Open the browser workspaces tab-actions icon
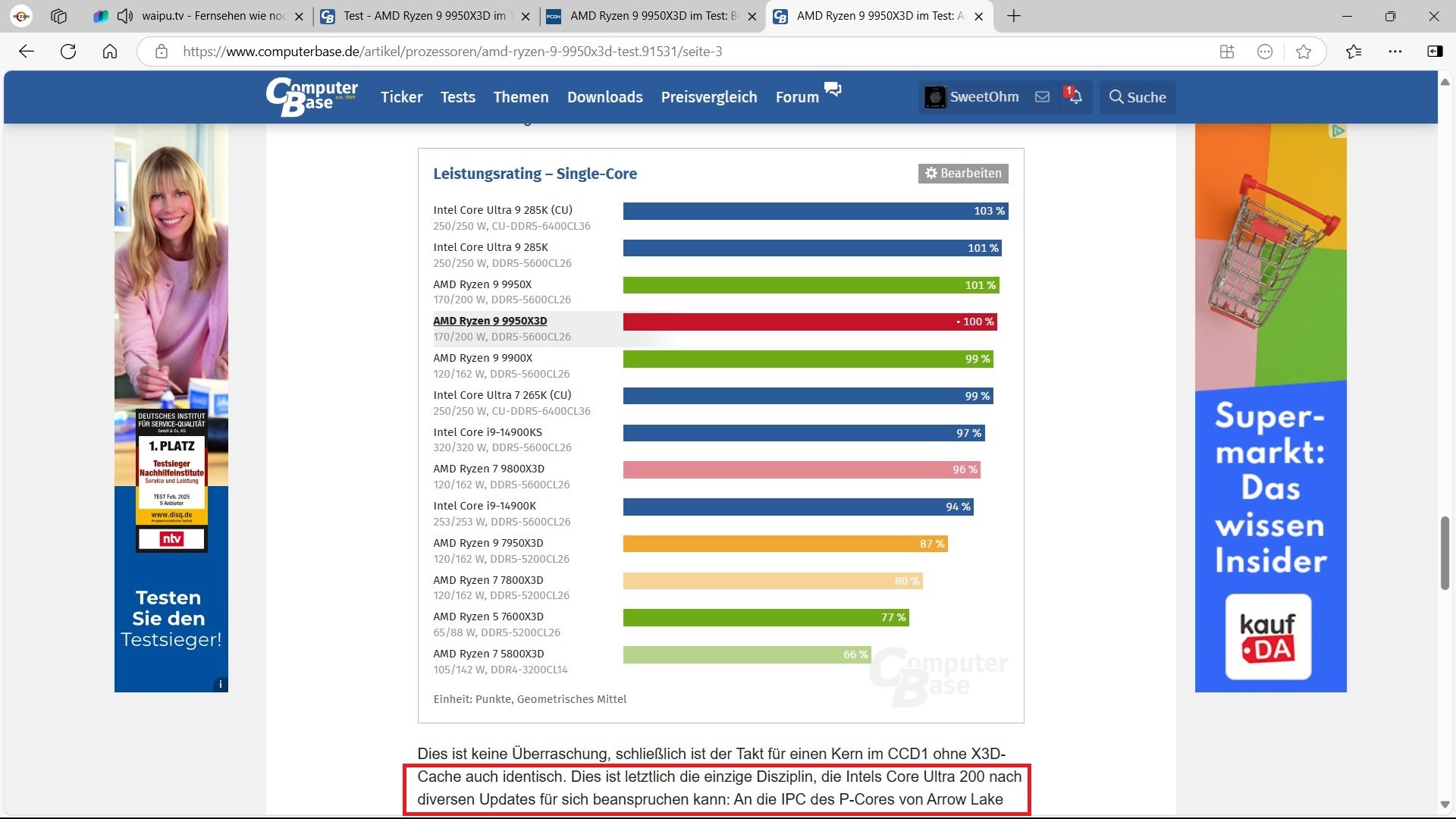The height and width of the screenshot is (819, 1456). coord(58,16)
